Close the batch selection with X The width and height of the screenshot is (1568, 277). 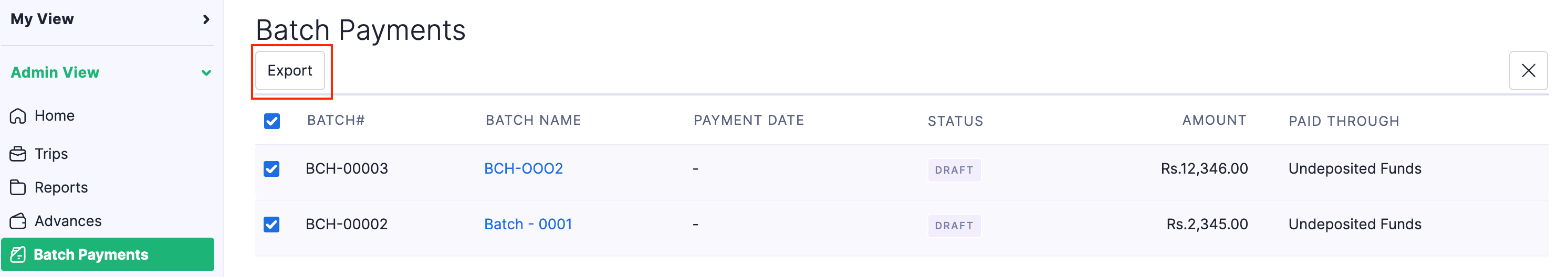[1527, 71]
